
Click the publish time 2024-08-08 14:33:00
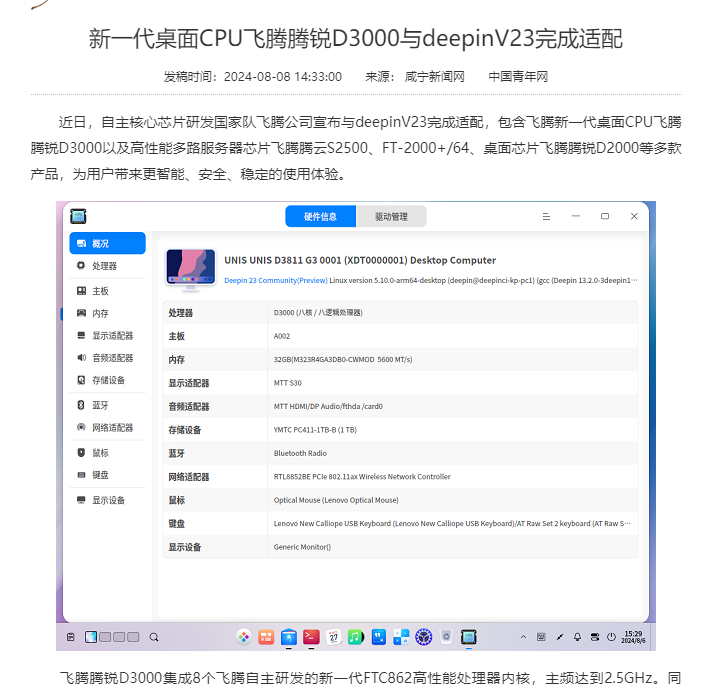pos(282,77)
